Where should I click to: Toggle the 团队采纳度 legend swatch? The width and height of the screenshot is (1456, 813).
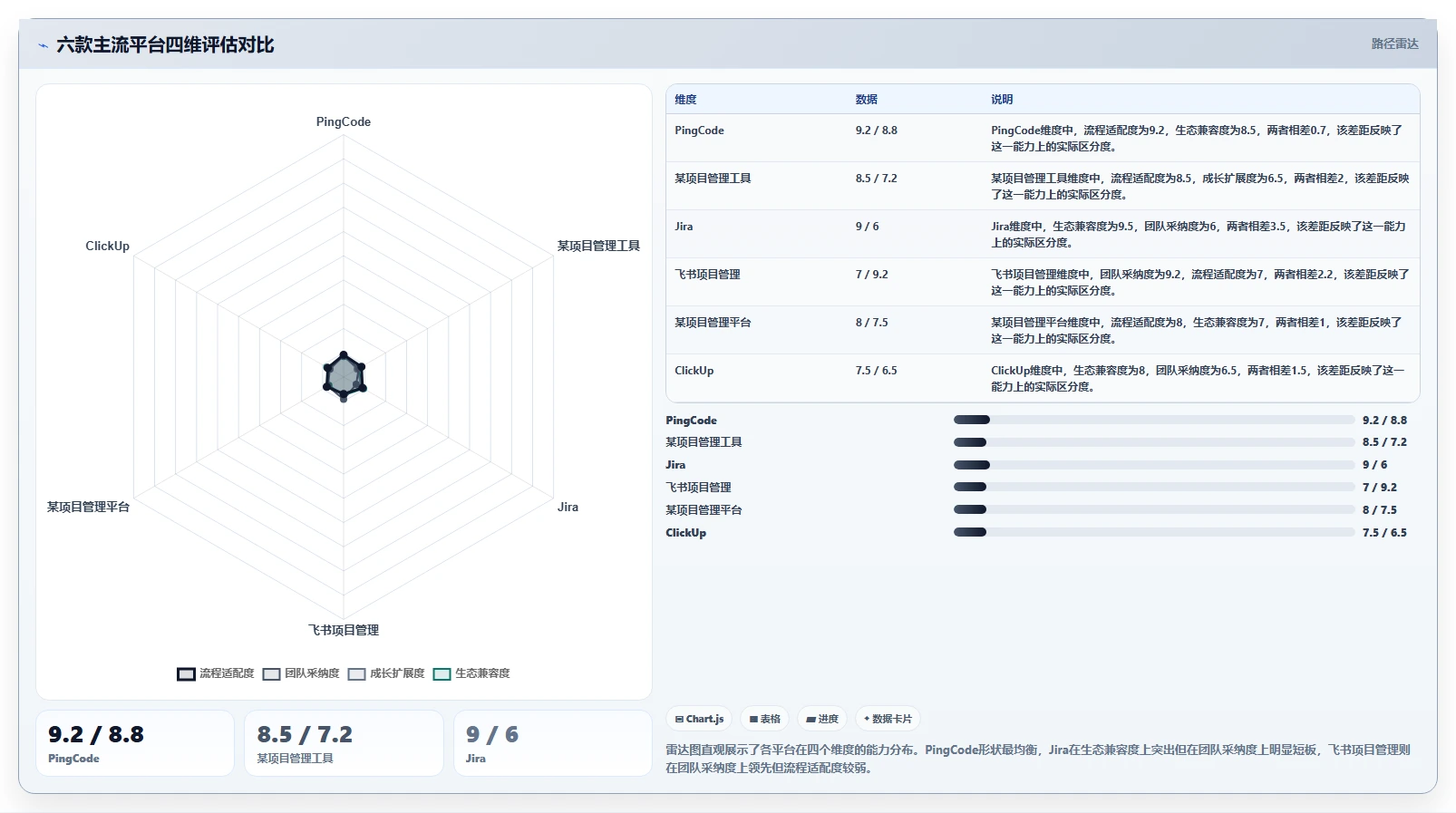(x=271, y=673)
